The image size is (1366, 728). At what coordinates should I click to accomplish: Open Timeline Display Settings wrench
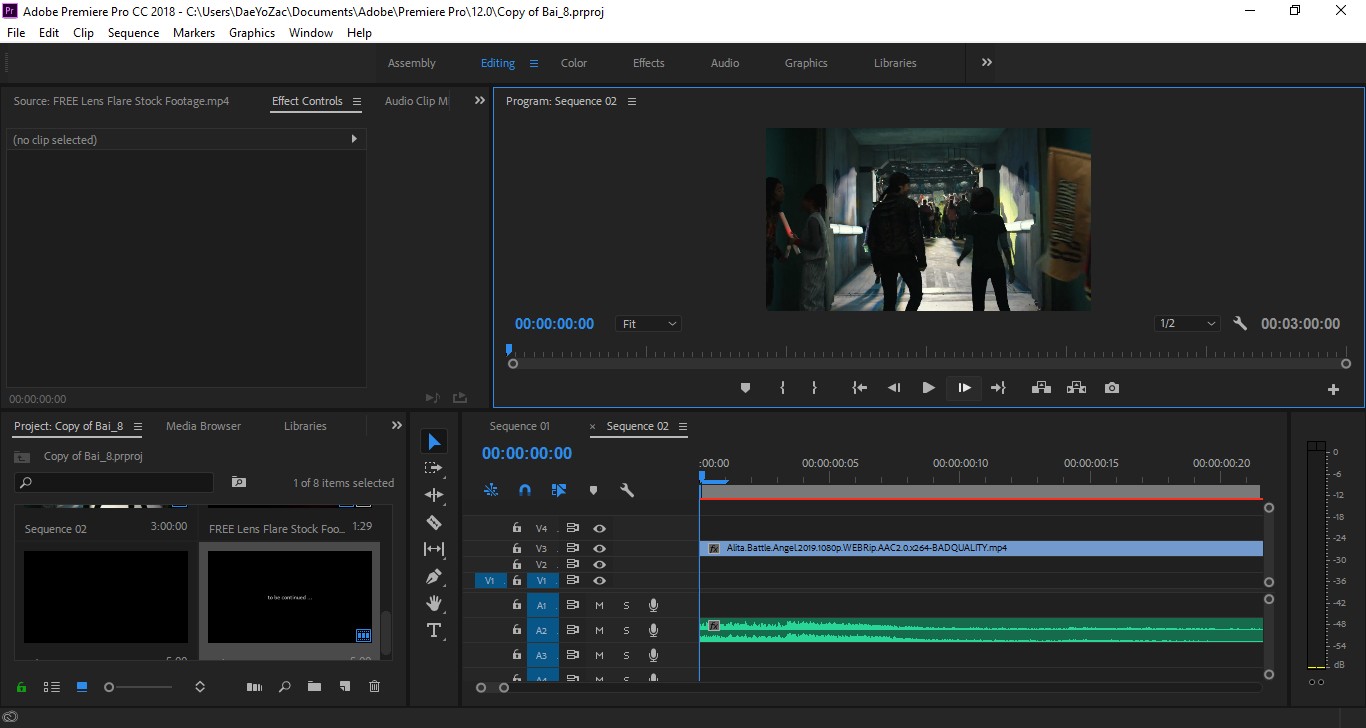click(x=627, y=490)
